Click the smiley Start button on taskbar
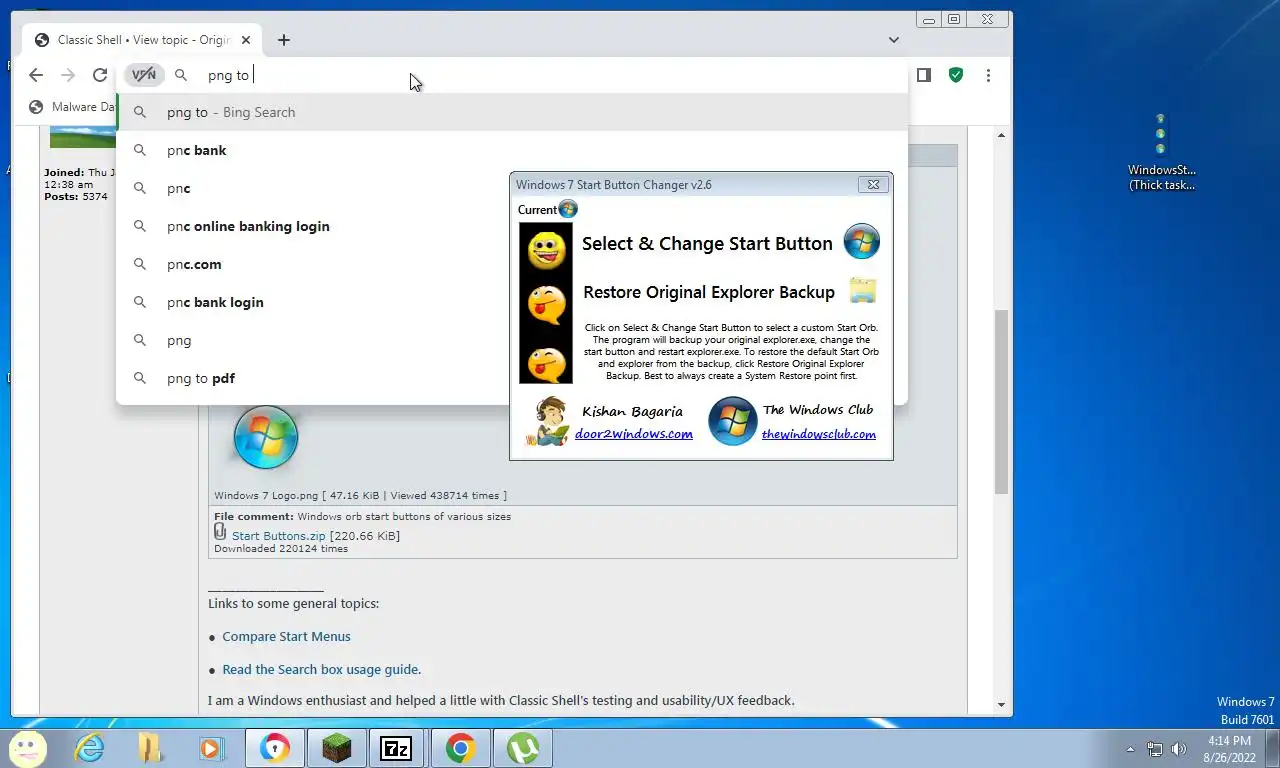 [x=27, y=748]
